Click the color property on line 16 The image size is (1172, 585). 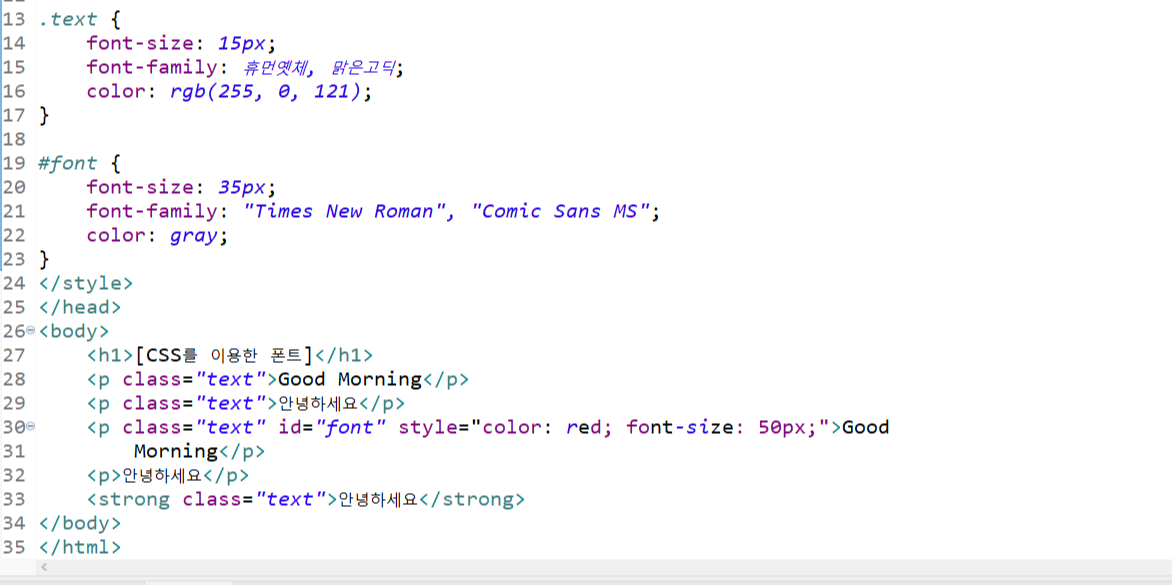(x=116, y=91)
